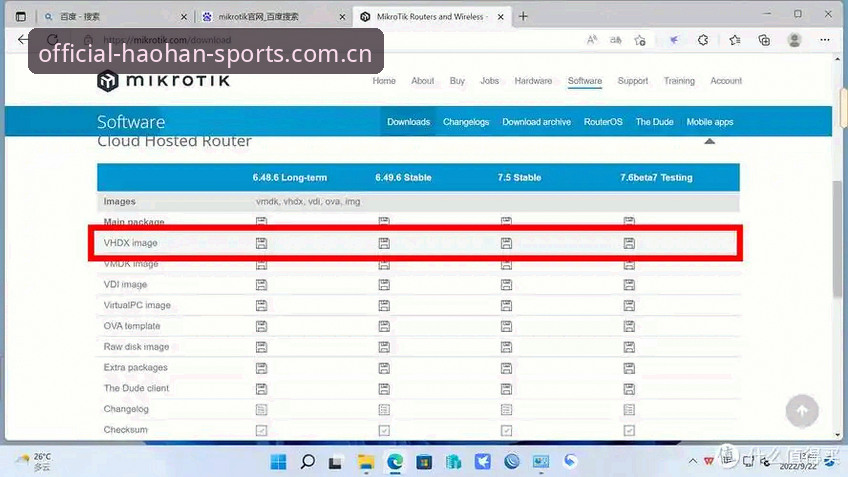Viewport: 848px width, 477px height.
Task: Select the Downloads sub-tab
Action: coord(408,122)
